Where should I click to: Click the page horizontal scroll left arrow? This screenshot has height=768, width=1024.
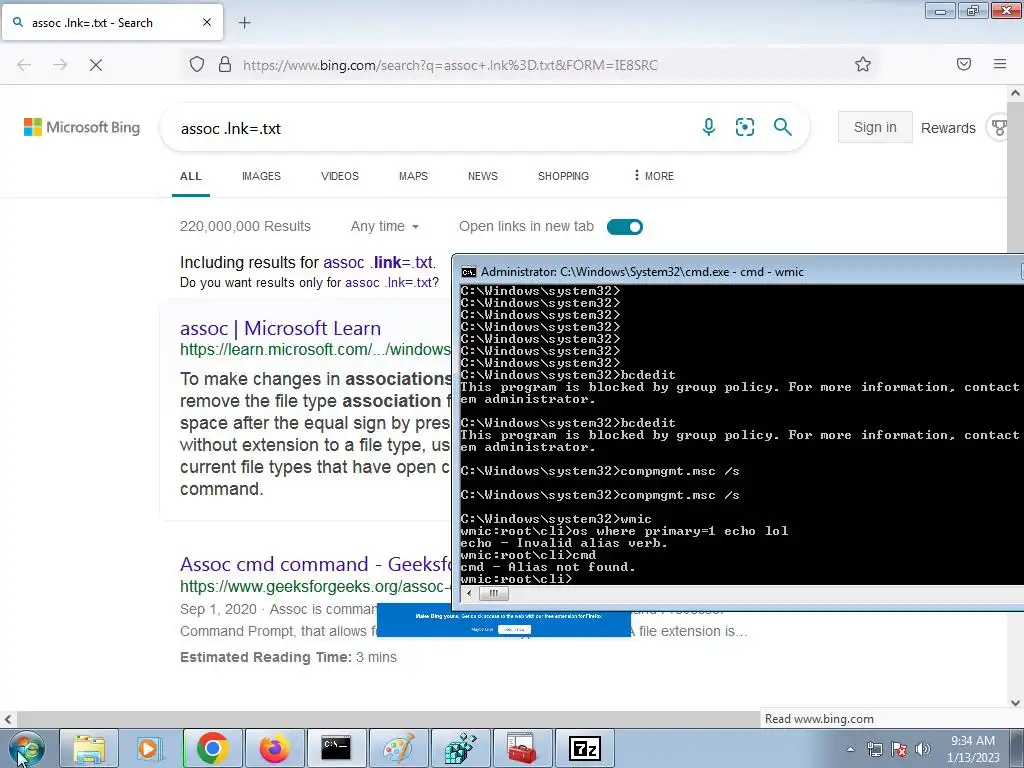pyautogui.click(x=8, y=719)
